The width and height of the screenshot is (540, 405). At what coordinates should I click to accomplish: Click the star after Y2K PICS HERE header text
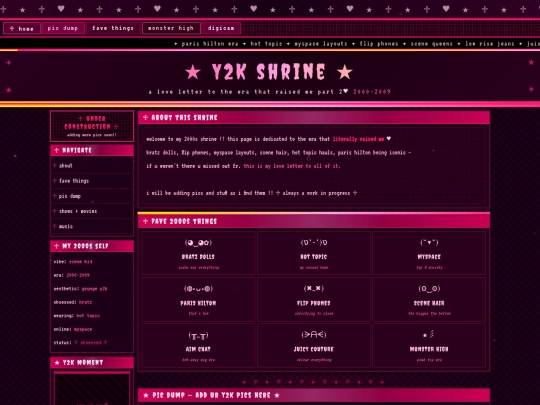click(x=277, y=395)
